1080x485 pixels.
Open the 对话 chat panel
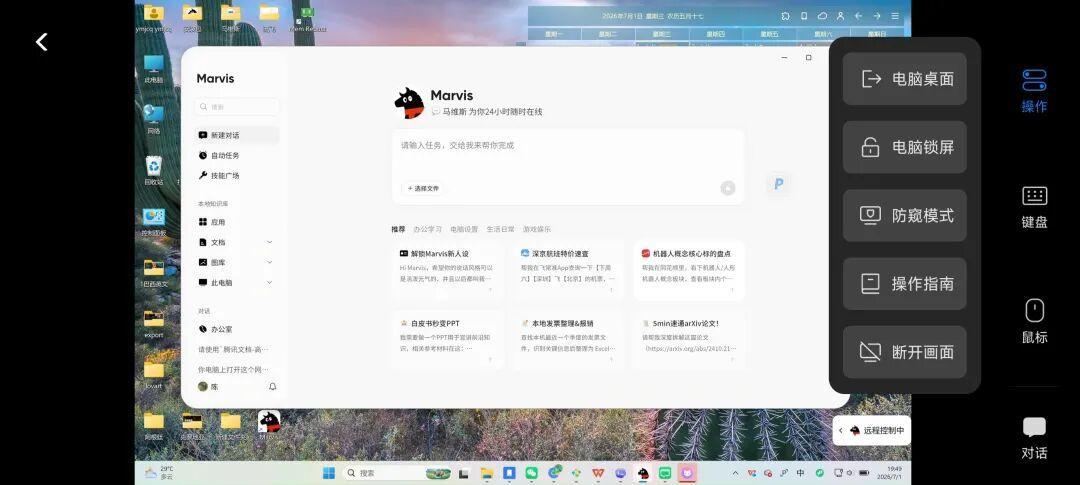tap(1034, 438)
